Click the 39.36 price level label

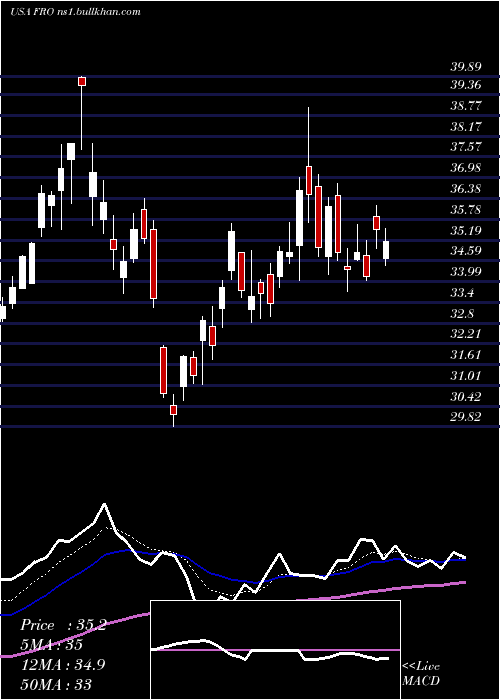466,85
